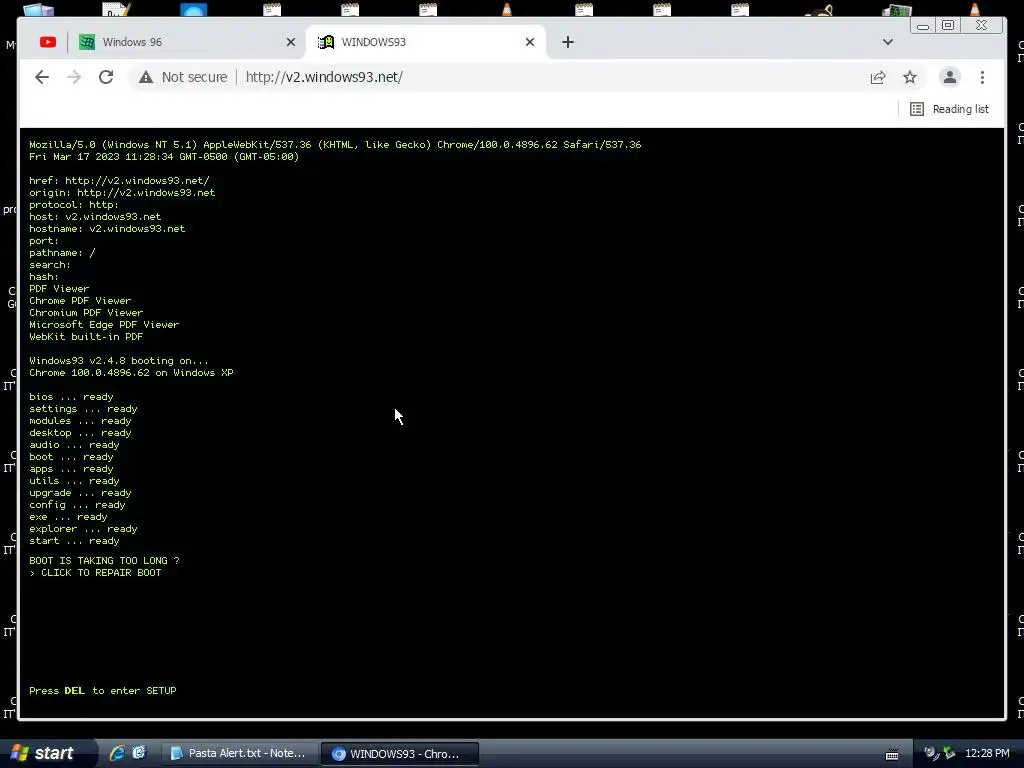Click the second system tray icon beside the clock
The width and height of the screenshot is (1024, 768).
click(x=950, y=754)
